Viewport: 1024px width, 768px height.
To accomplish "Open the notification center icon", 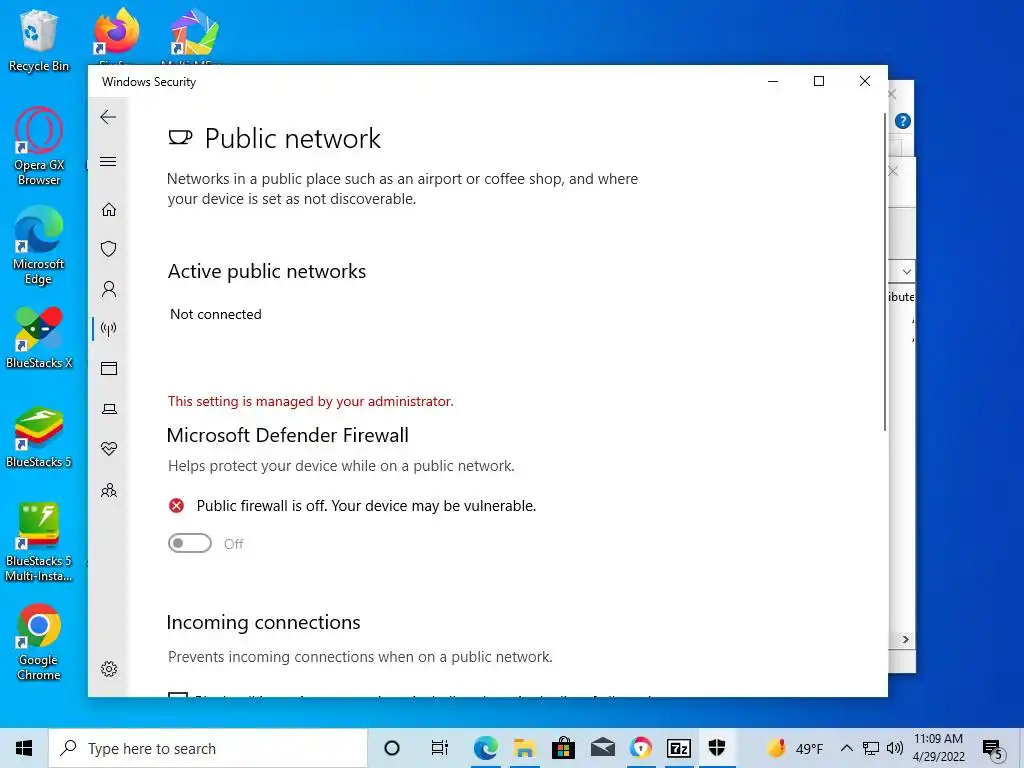I will [993, 749].
